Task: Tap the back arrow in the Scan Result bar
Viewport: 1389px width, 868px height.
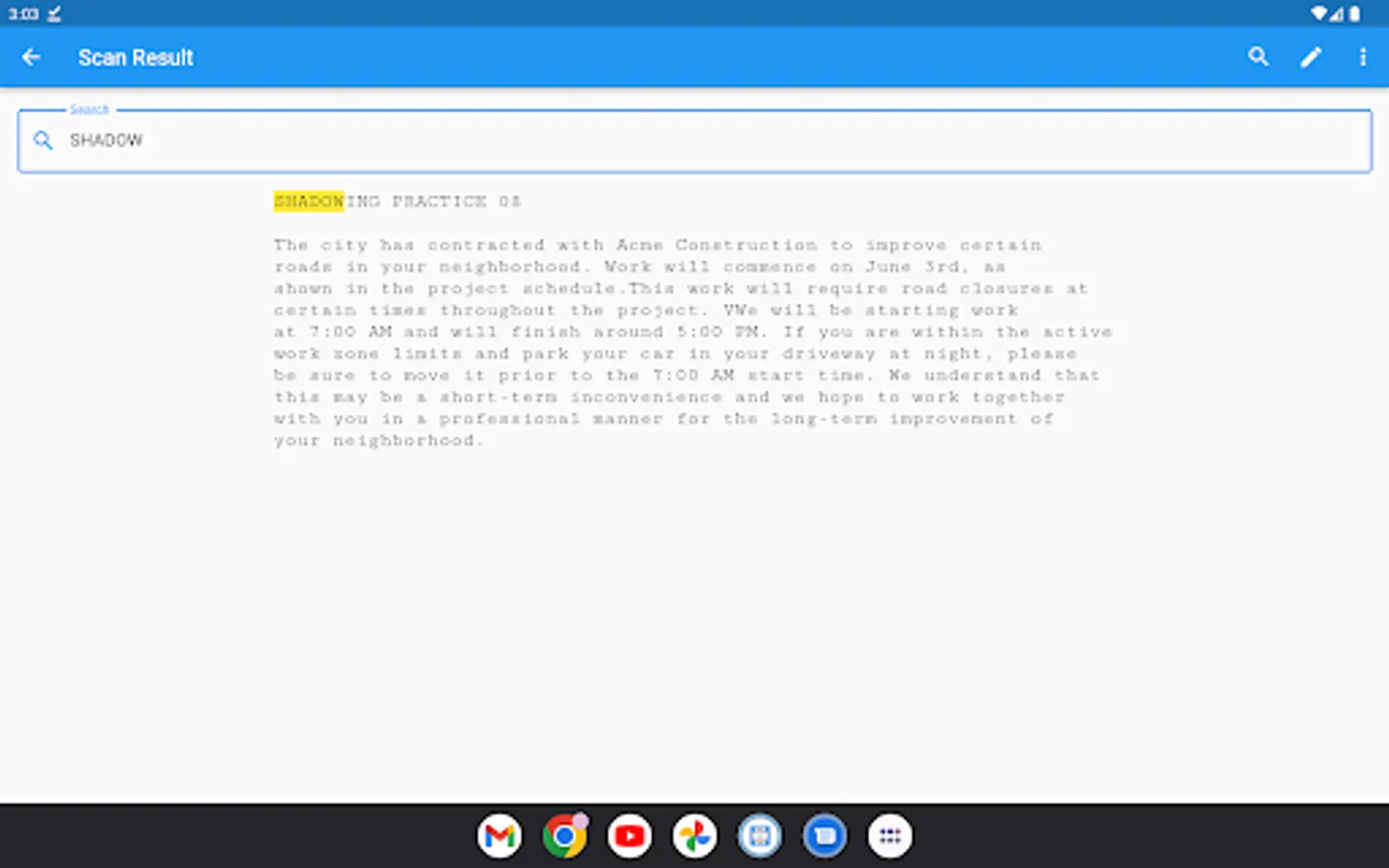Action: 32,57
